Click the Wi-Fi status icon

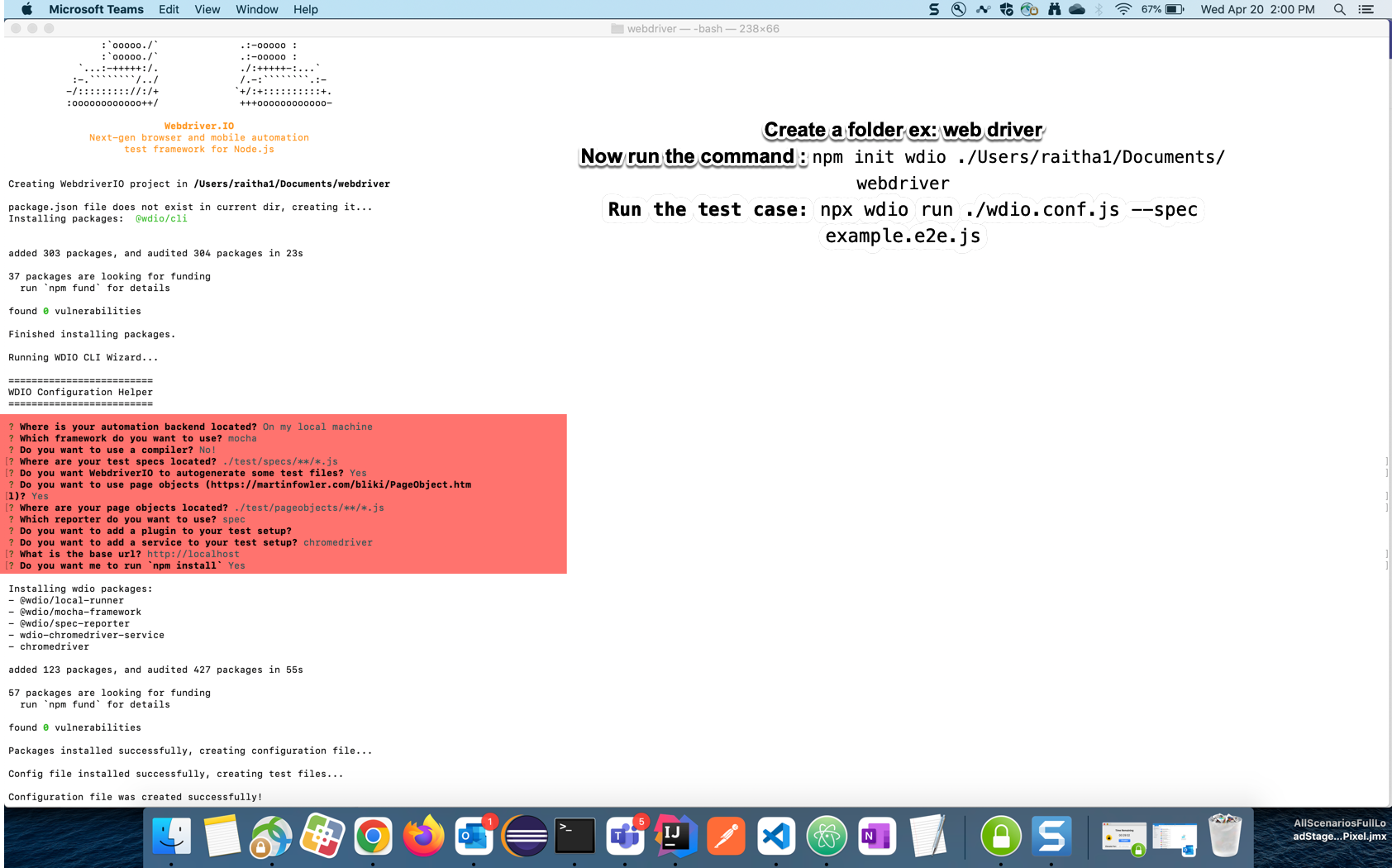[1123, 9]
